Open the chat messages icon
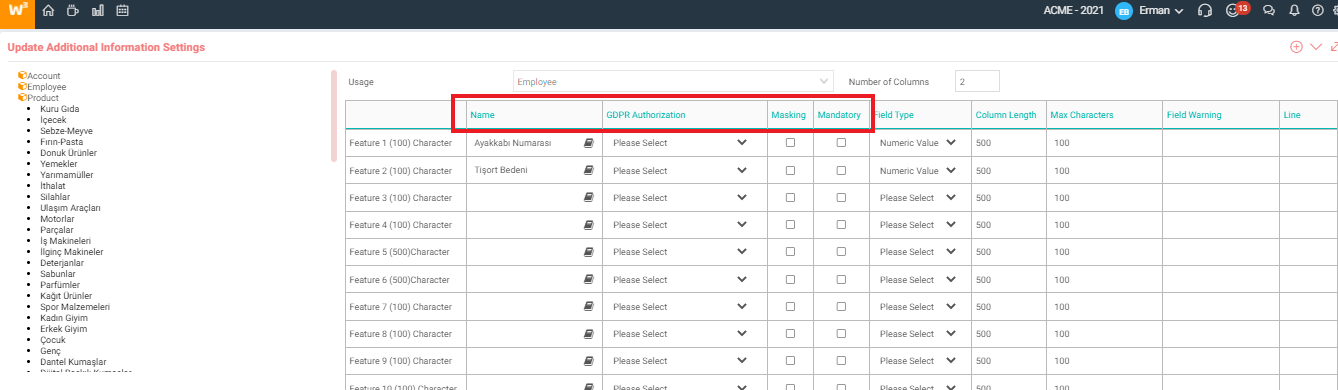The height and width of the screenshot is (390, 1338). pyautogui.click(x=1269, y=11)
